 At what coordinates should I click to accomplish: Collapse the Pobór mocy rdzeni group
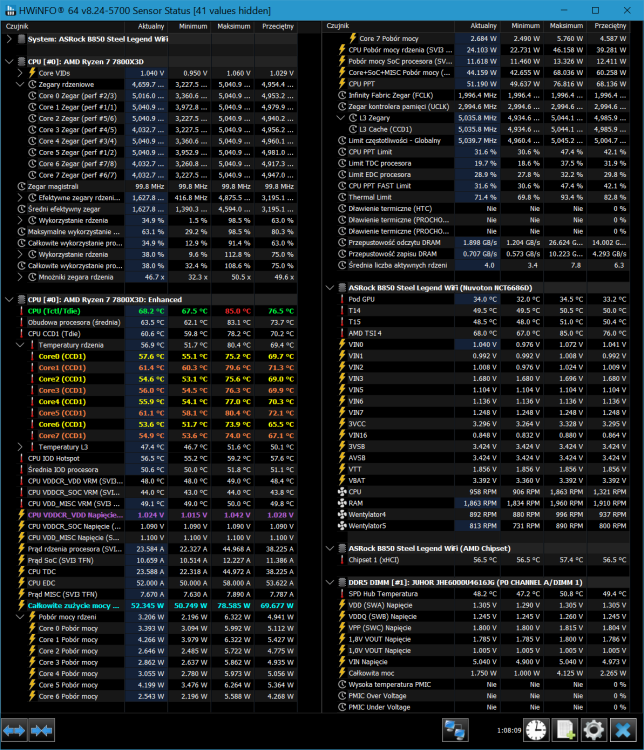[x=20, y=617]
